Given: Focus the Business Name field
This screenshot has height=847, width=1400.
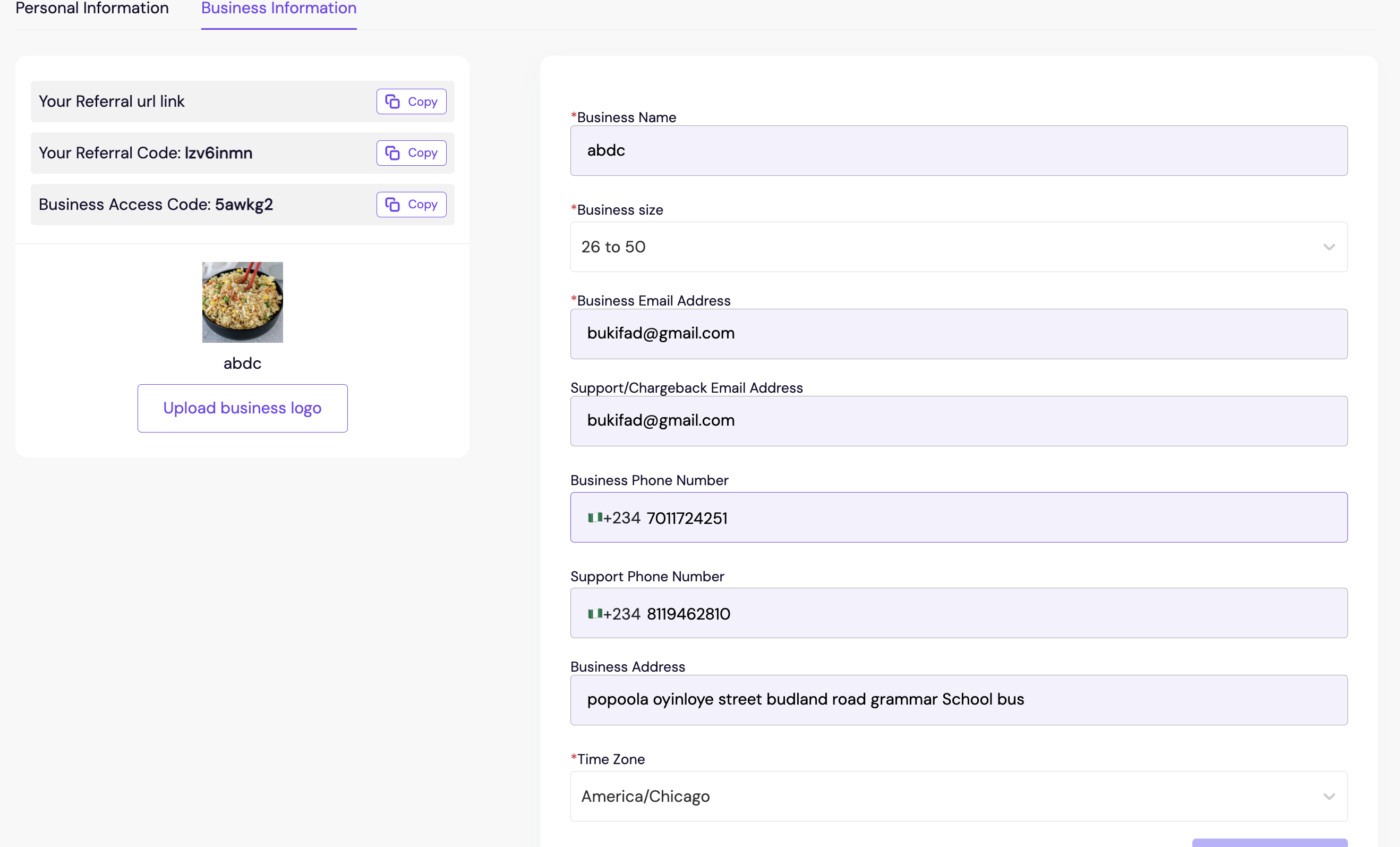Looking at the screenshot, I should pyautogui.click(x=958, y=150).
